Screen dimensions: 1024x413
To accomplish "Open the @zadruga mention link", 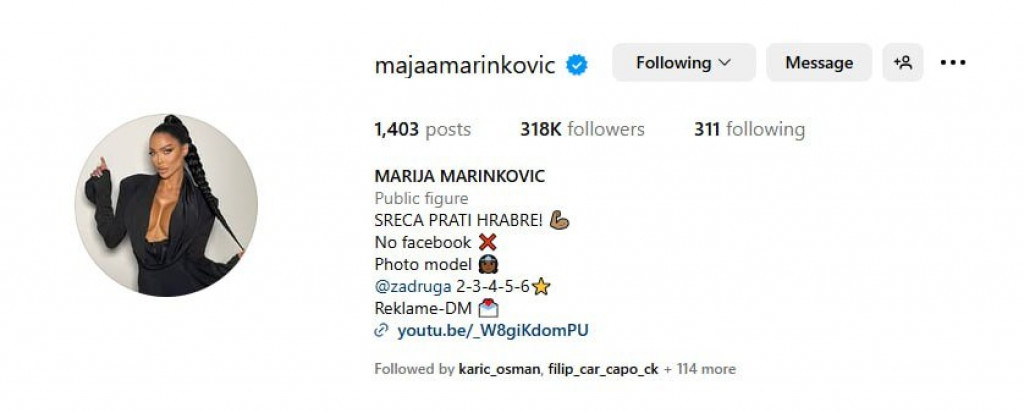I will click(413, 286).
